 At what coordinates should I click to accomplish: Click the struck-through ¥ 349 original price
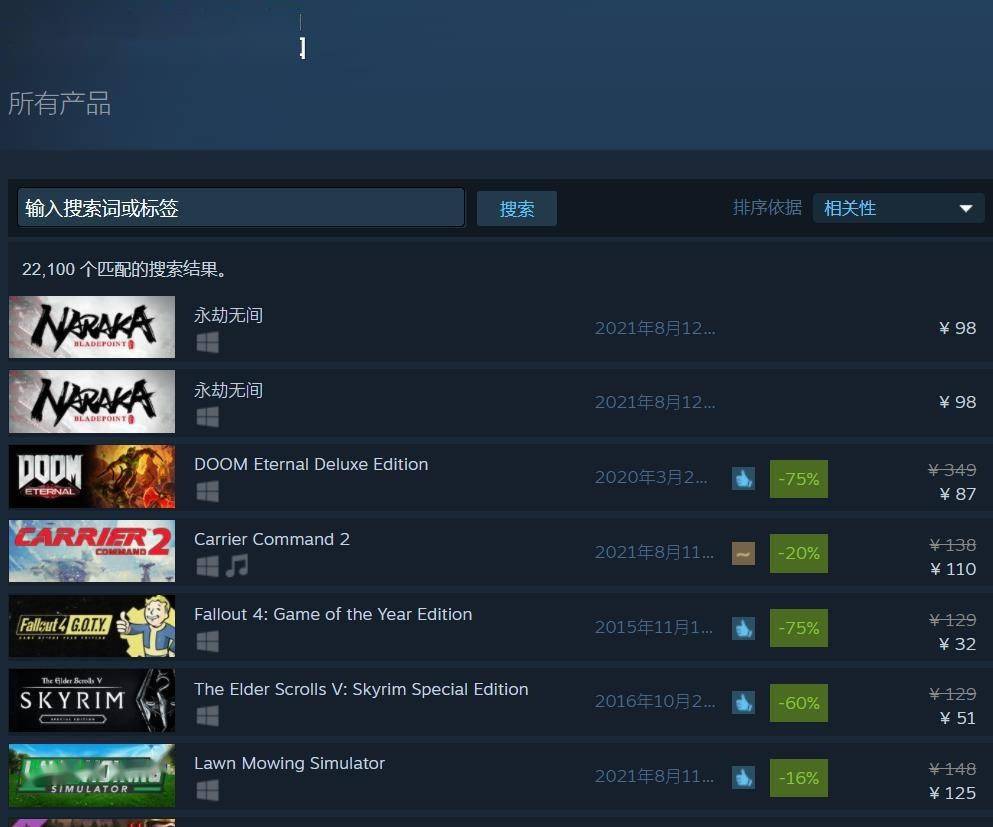click(x=952, y=470)
